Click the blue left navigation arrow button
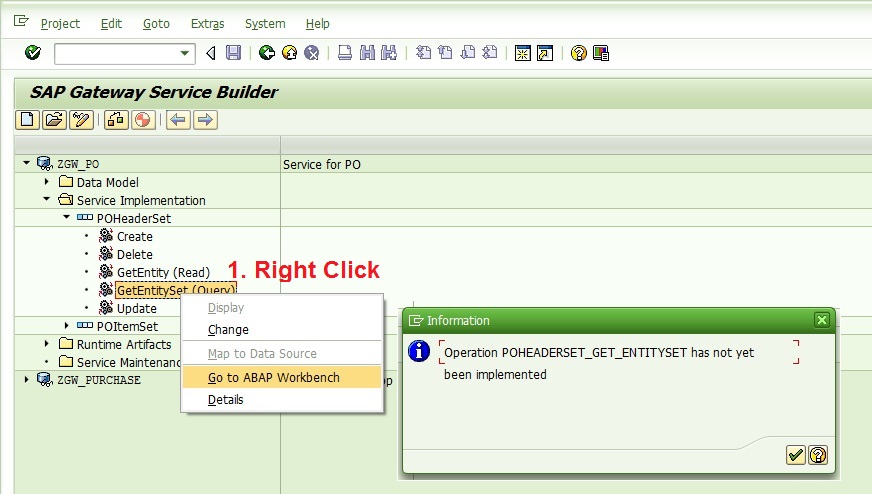Screen dimensions: 872x494 pyautogui.click(x=178, y=120)
